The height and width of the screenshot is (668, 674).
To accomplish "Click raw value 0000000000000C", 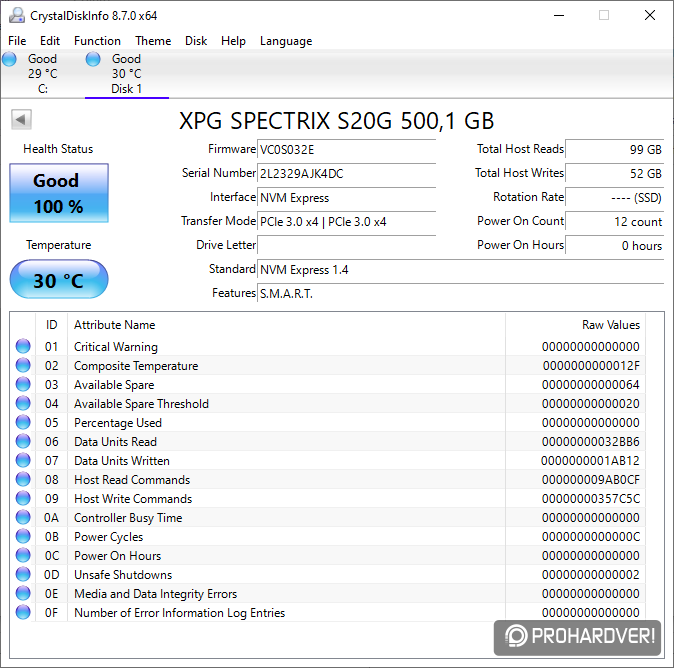I will click(591, 537).
